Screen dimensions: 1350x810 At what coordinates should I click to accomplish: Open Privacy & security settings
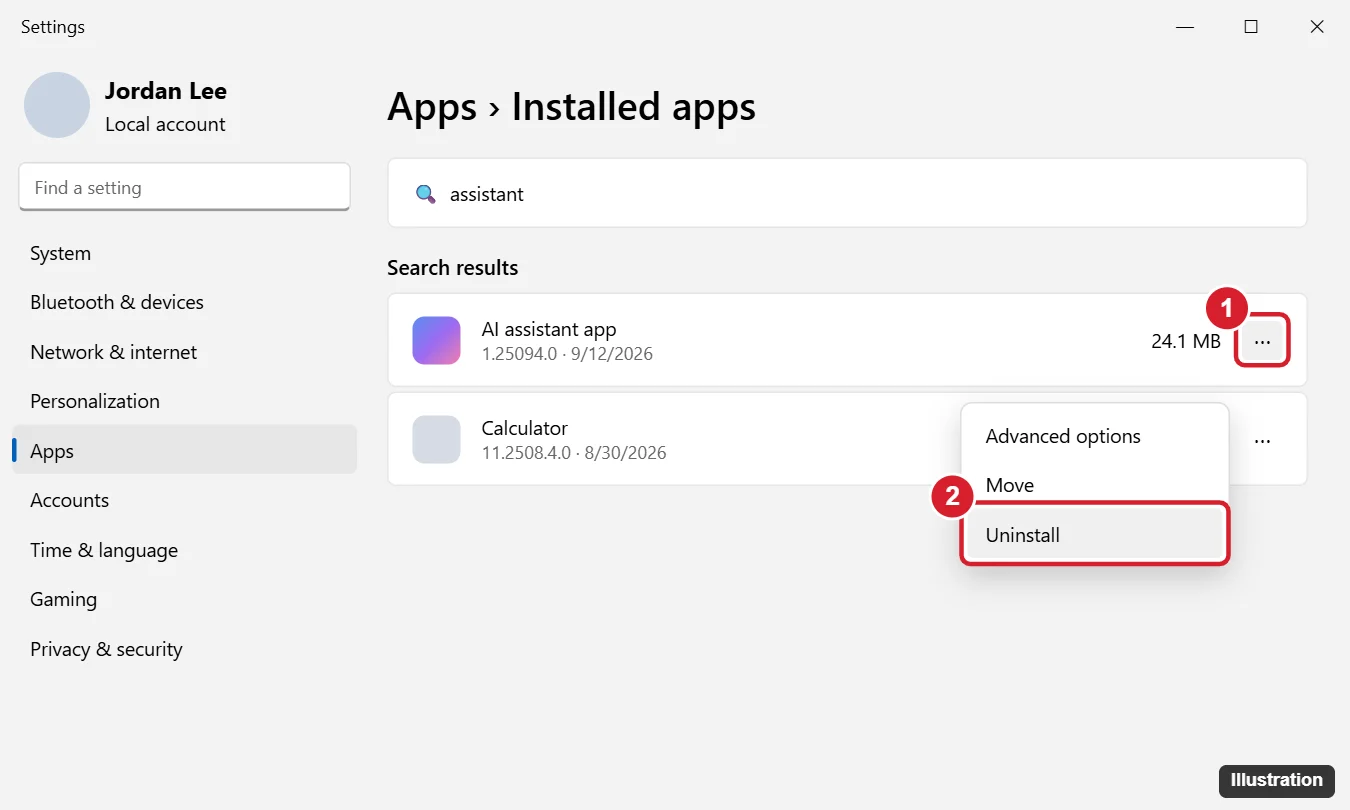pos(184,649)
